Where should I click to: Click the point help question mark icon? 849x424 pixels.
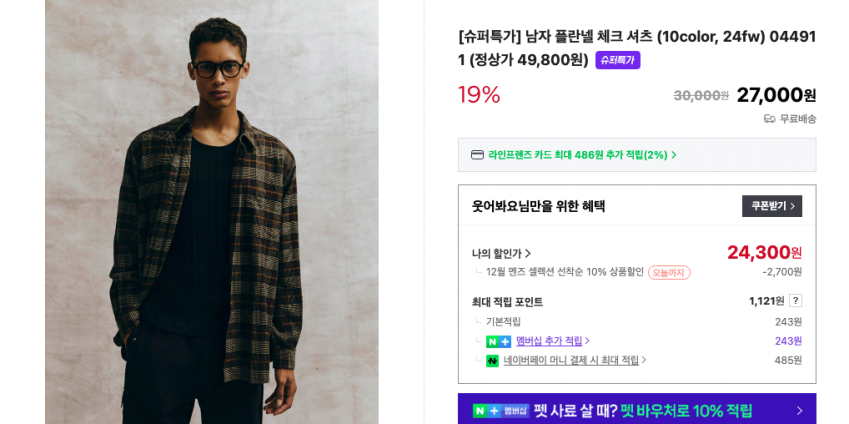coord(795,301)
